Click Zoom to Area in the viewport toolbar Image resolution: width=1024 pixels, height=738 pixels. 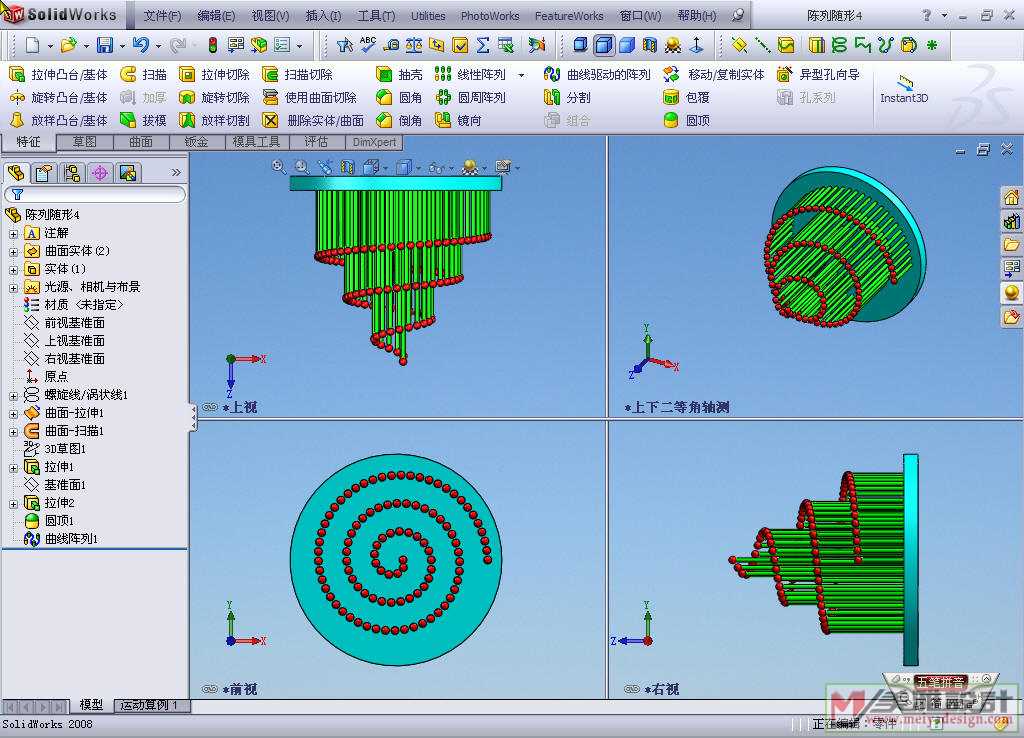tap(301, 167)
